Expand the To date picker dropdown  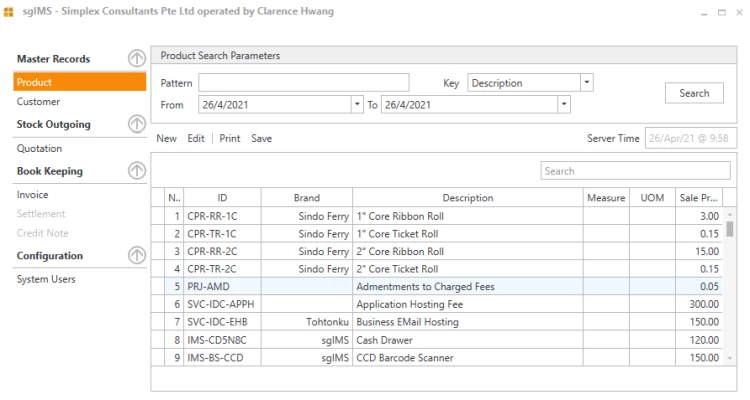click(564, 104)
